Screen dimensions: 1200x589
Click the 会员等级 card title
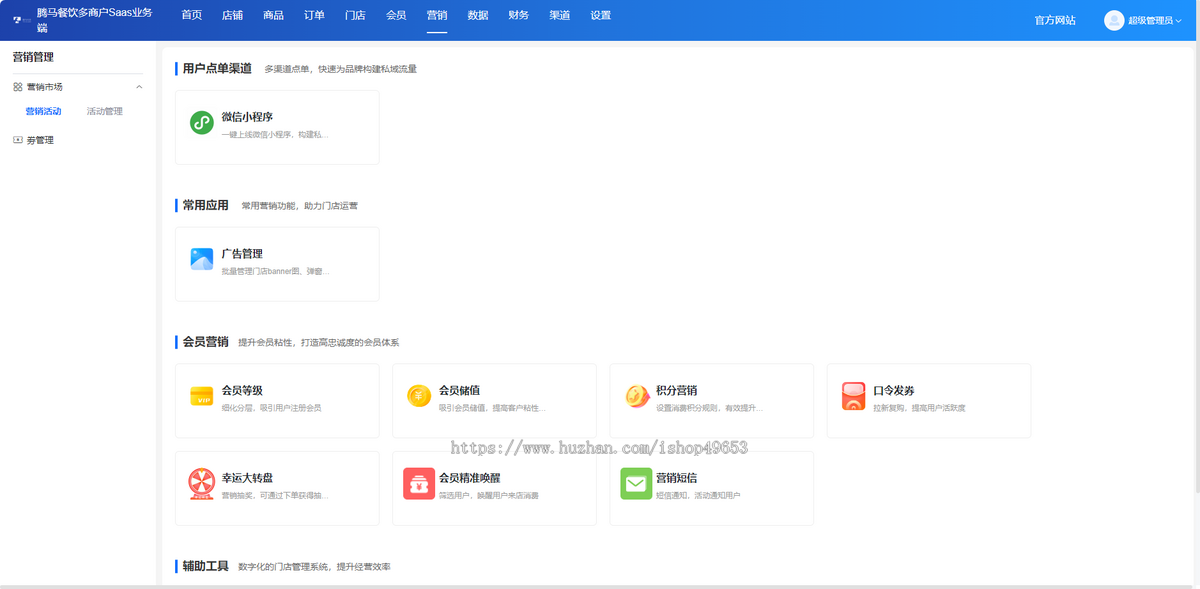[x=242, y=391]
